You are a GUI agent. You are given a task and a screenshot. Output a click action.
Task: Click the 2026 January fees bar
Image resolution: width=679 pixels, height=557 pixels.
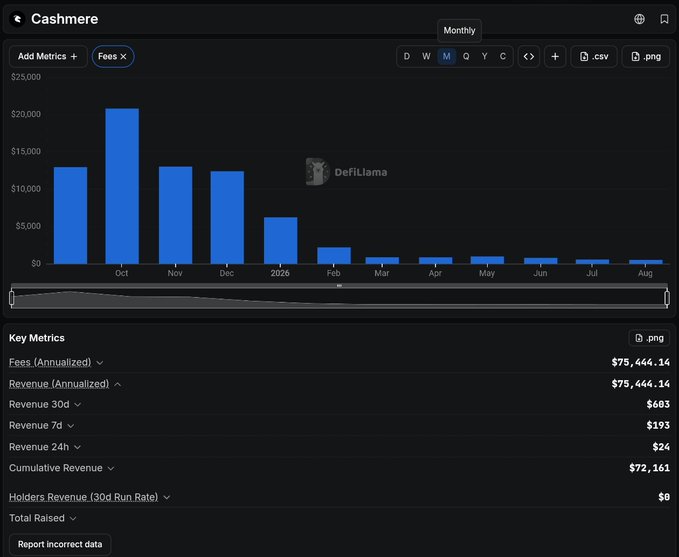click(x=281, y=240)
